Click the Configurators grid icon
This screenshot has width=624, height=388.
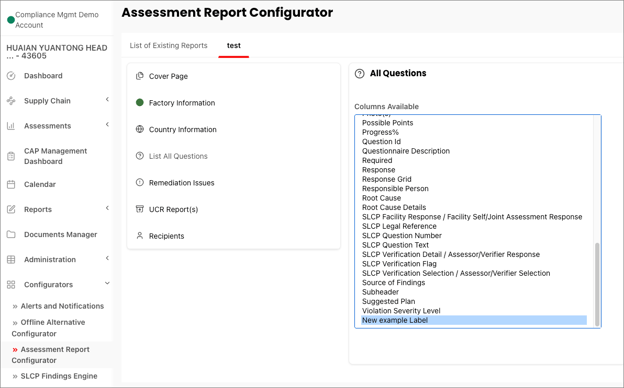coord(11,285)
